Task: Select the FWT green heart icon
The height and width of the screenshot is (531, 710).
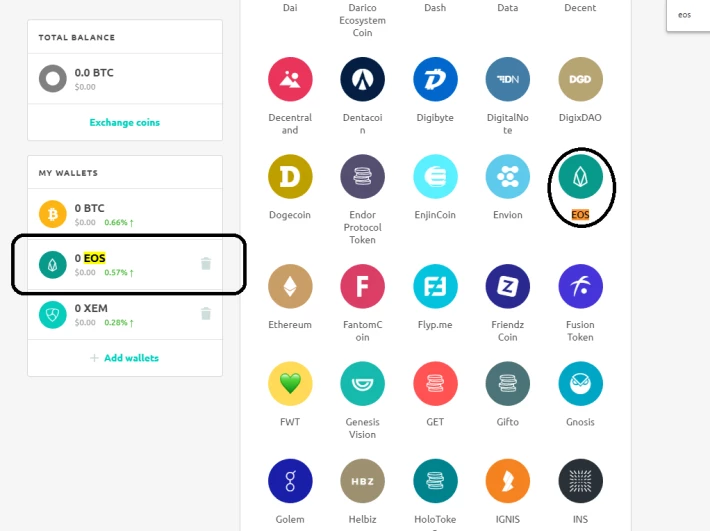Action: point(290,383)
